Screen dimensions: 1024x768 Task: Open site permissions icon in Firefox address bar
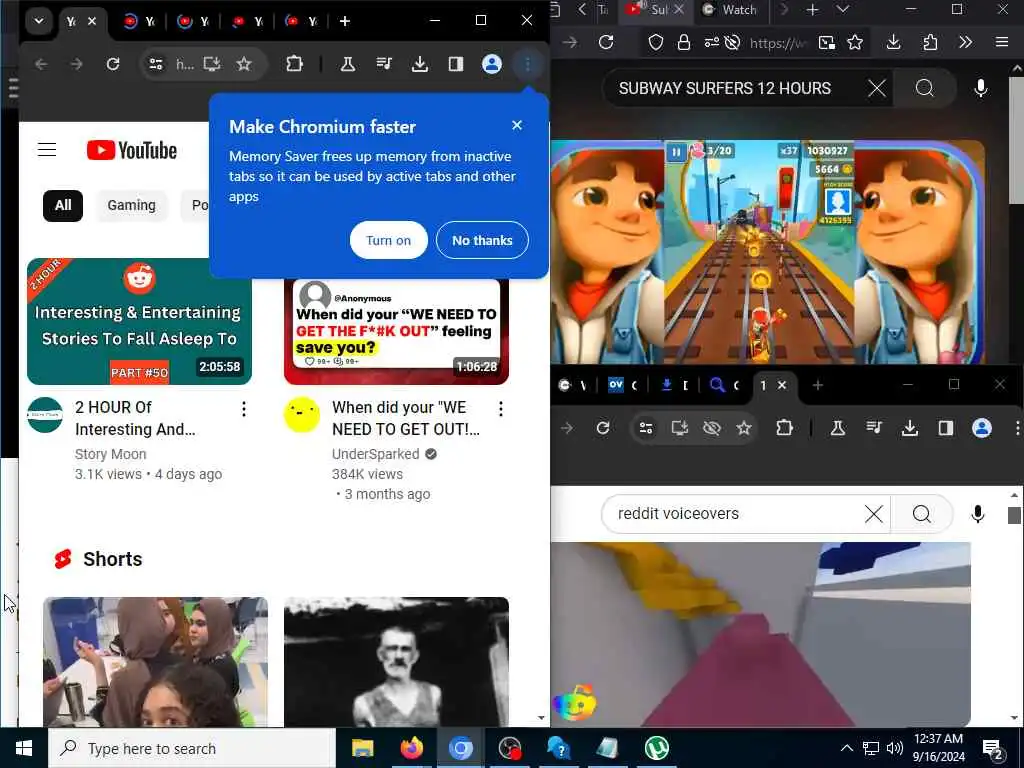pos(711,42)
